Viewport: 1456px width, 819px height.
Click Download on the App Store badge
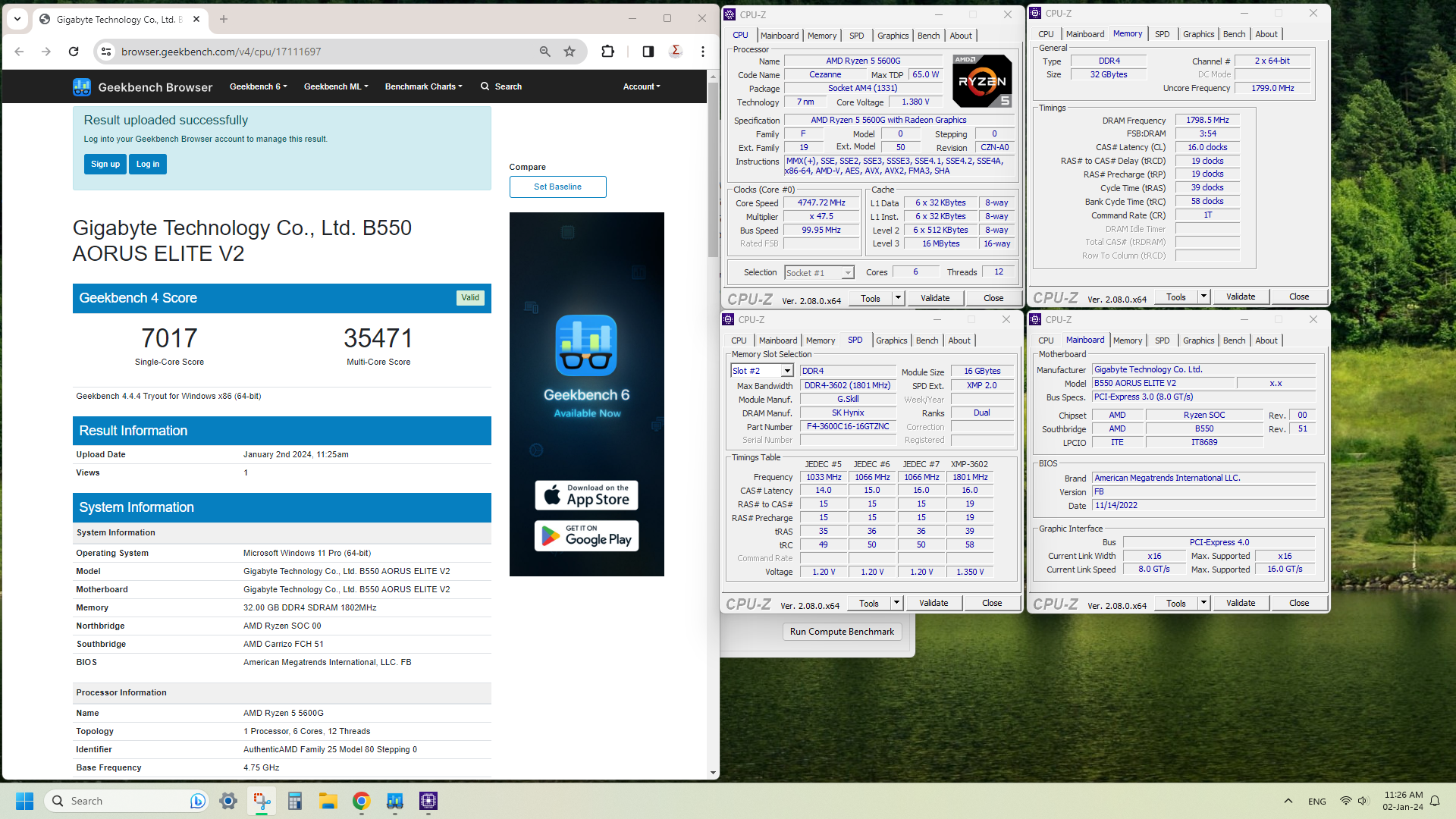(586, 495)
